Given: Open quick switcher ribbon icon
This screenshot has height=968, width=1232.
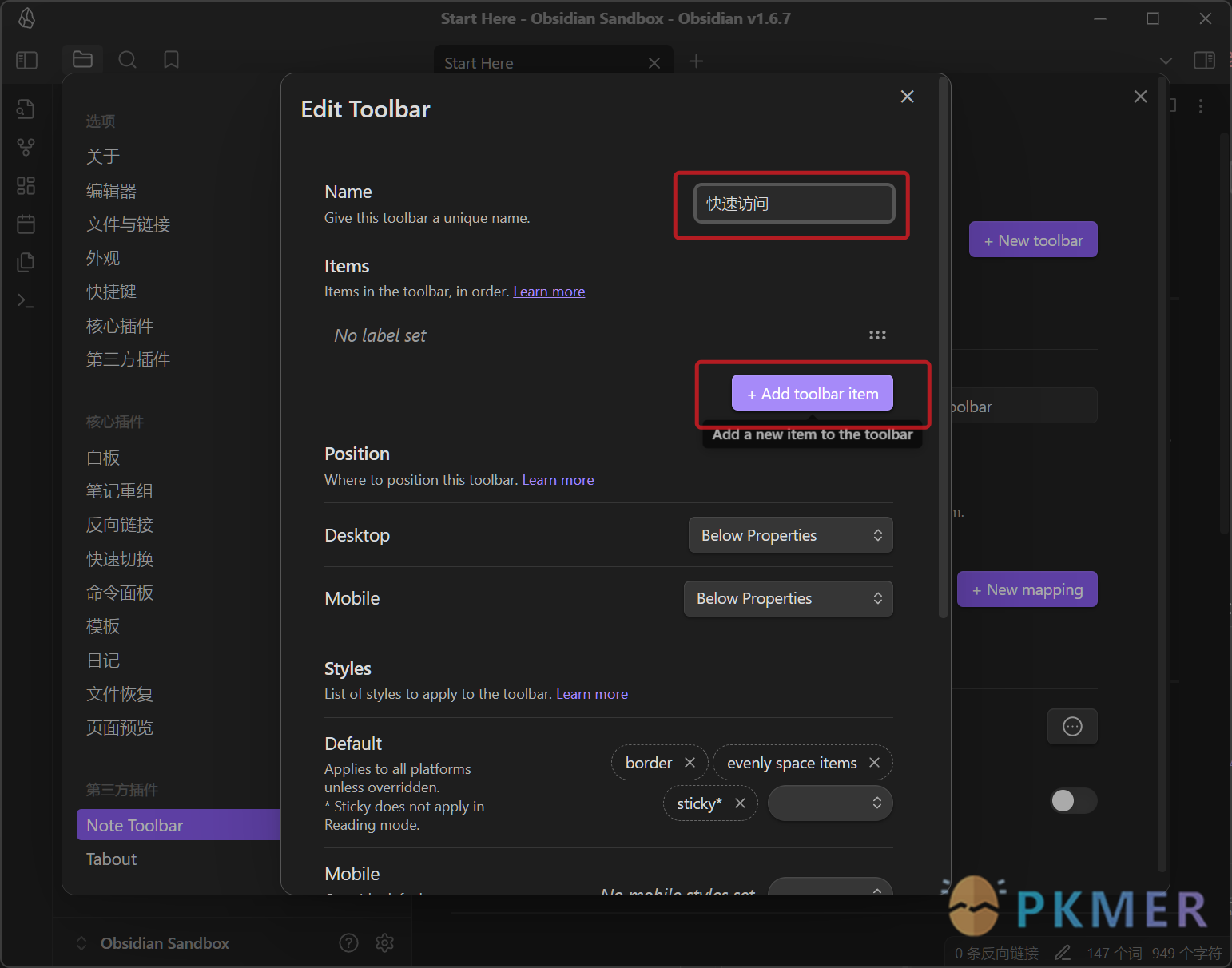Looking at the screenshot, I should (x=26, y=109).
